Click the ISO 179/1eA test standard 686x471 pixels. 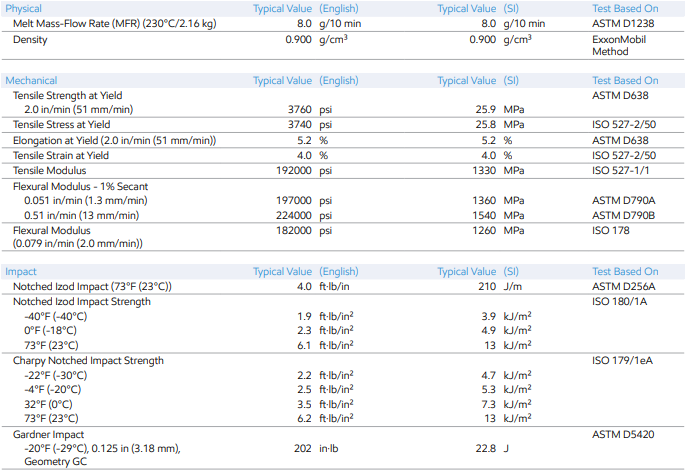coord(622,360)
